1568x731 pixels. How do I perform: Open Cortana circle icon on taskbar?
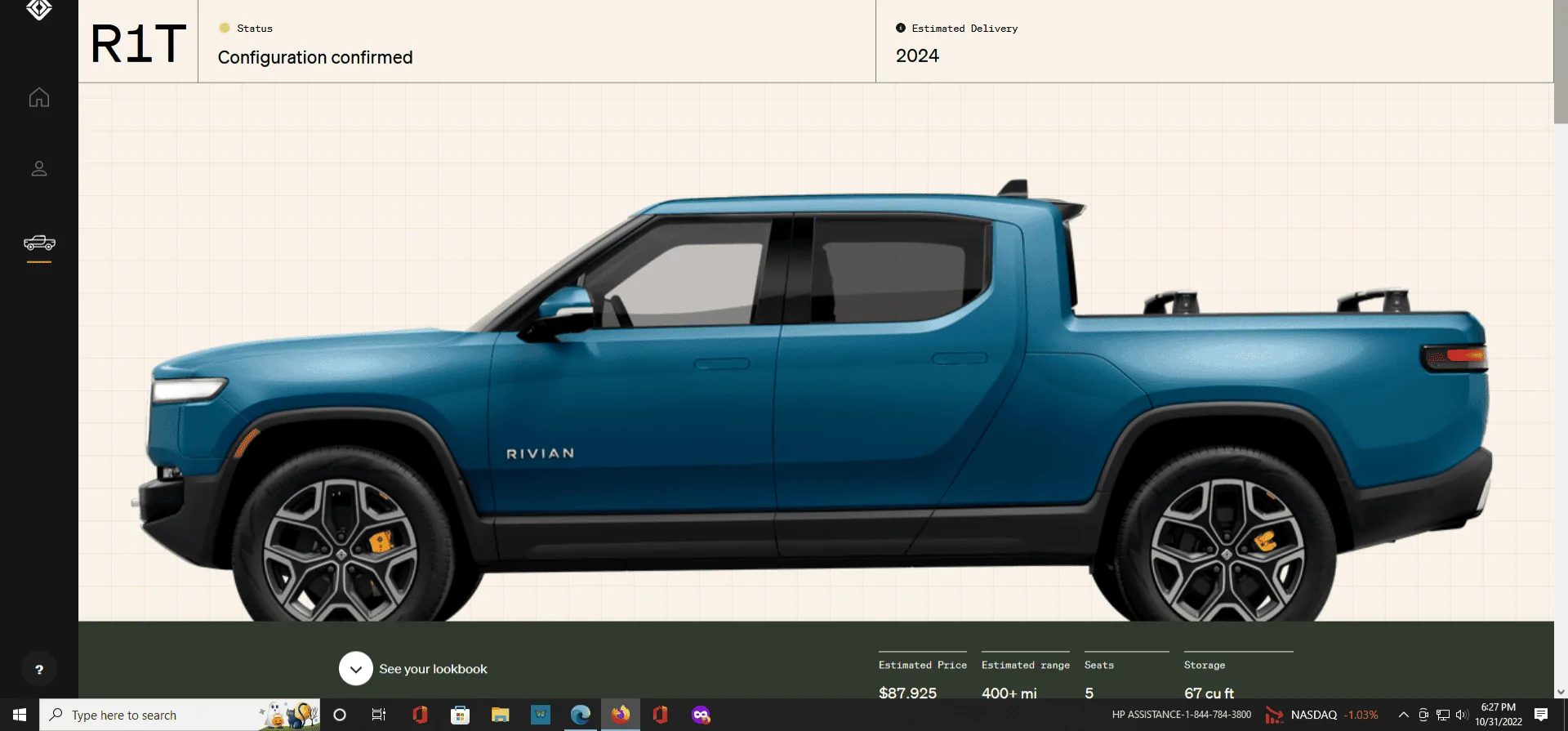(340, 715)
